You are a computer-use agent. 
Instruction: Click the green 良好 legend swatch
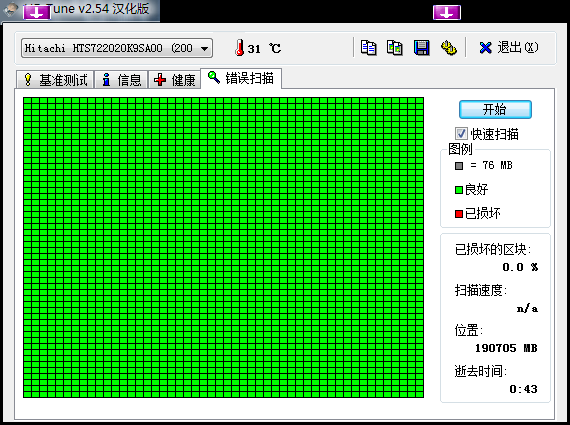point(459,190)
